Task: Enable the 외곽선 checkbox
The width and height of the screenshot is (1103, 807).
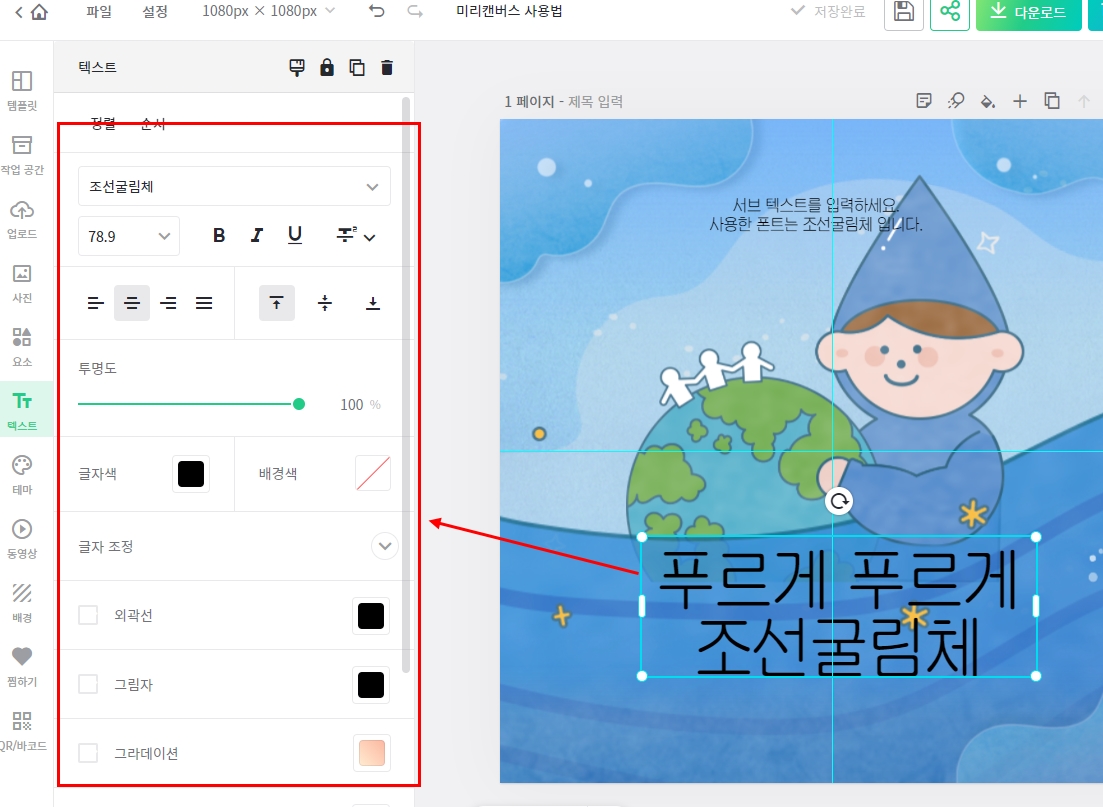Action: coord(87,616)
